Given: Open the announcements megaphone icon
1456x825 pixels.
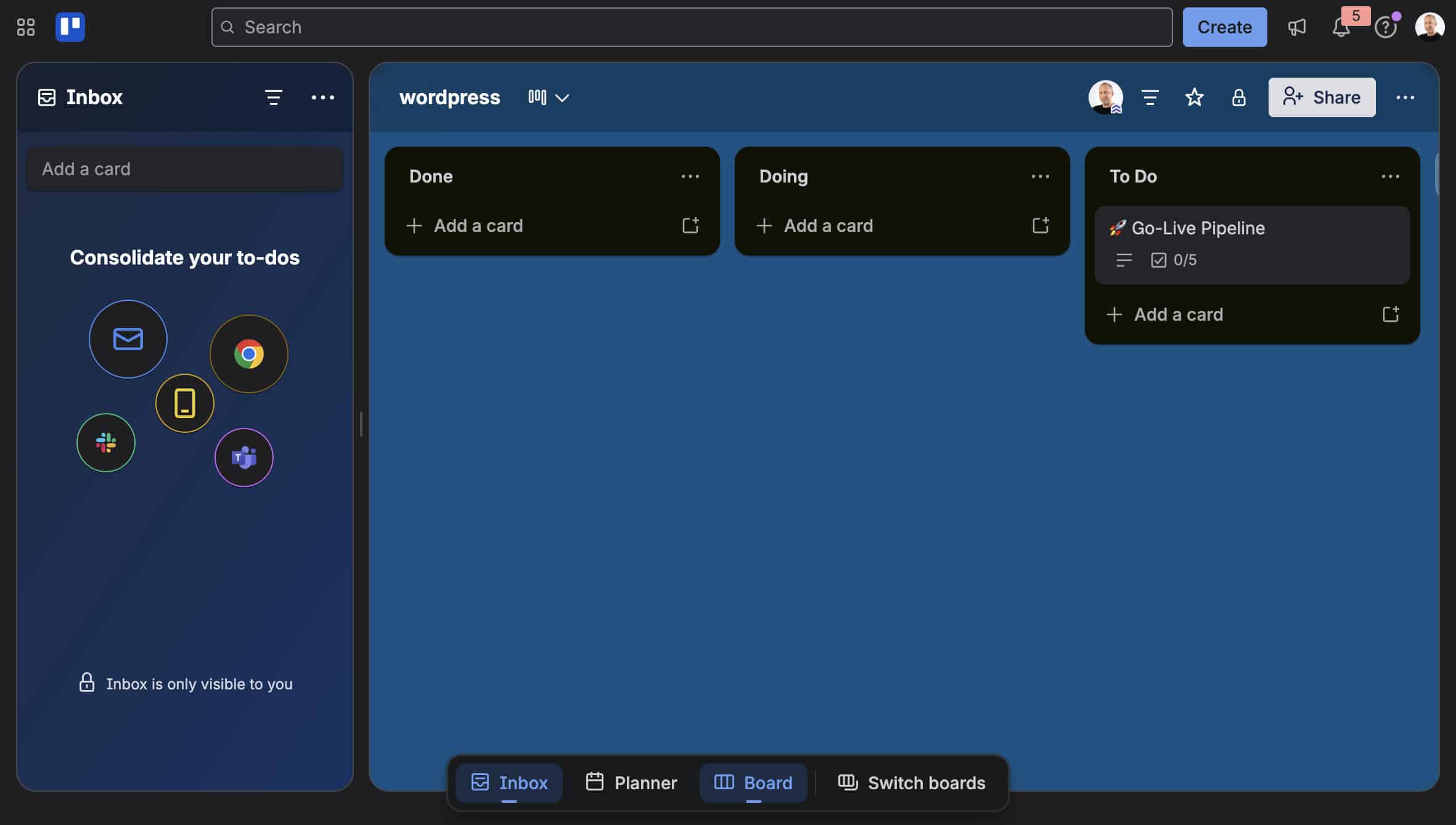Looking at the screenshot, I should tap(1297, 27).
